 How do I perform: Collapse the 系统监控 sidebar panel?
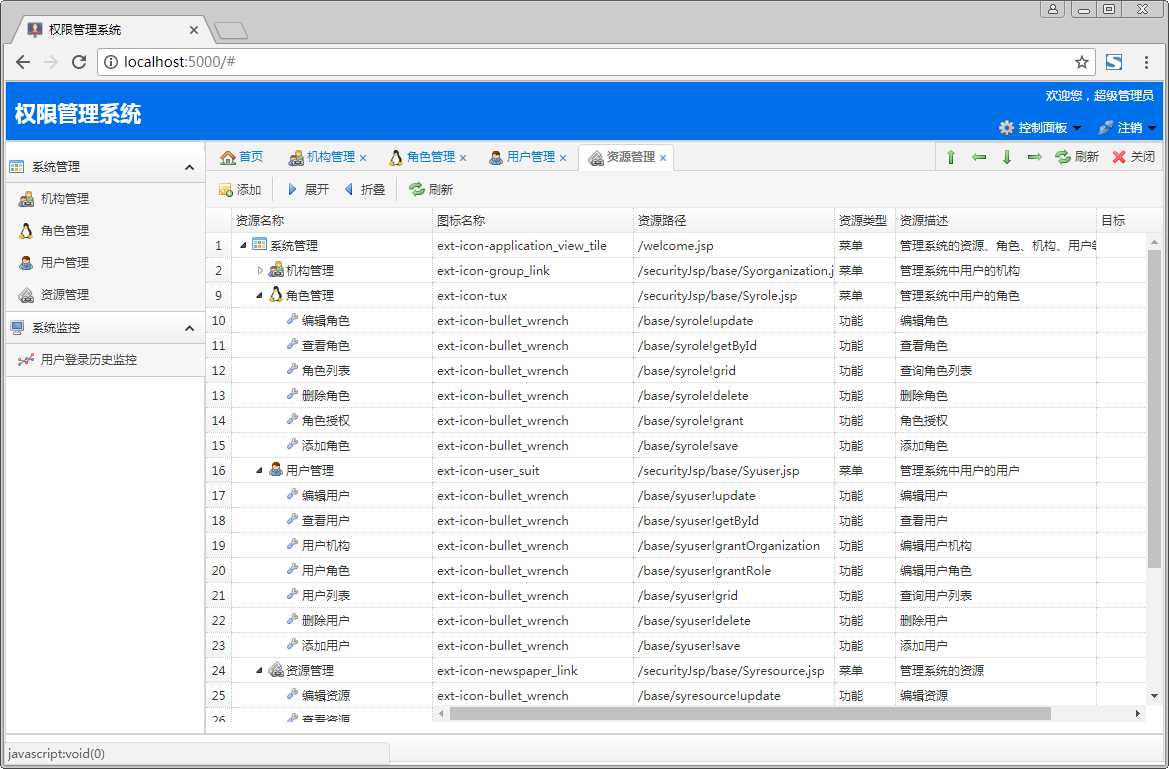point(189,328)
